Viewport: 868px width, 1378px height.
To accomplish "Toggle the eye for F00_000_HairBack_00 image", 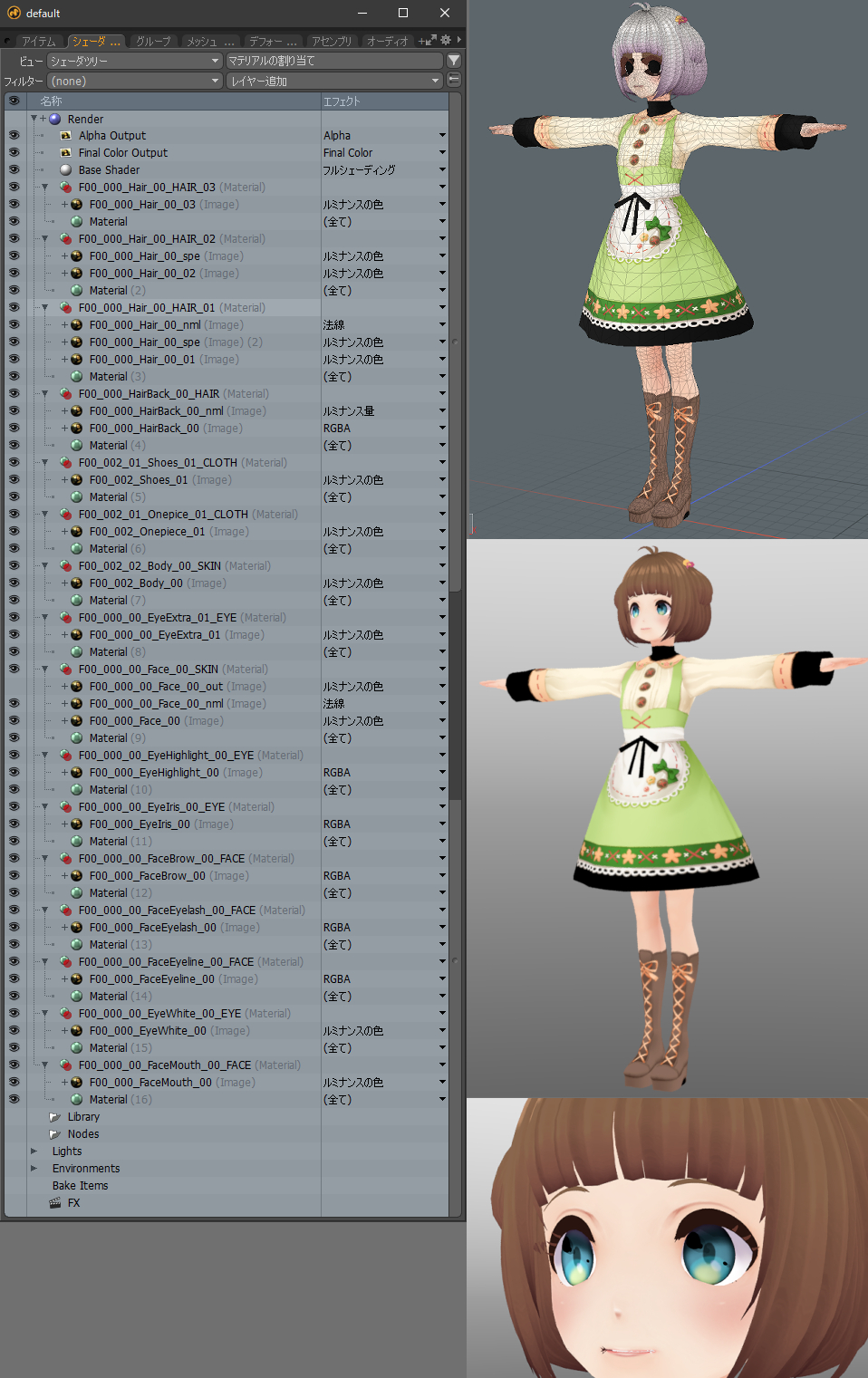I will click(x=14, y=429).
